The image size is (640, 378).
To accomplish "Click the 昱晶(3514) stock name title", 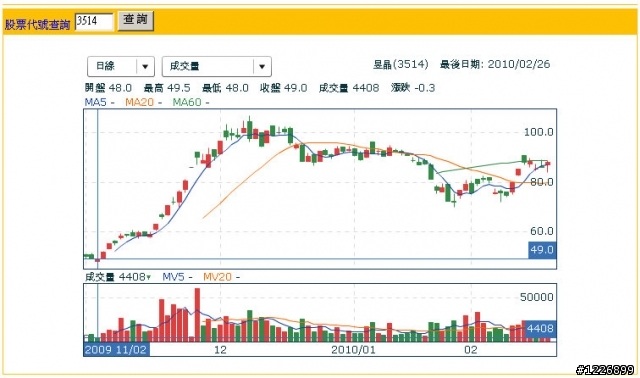I will [401, 64].
